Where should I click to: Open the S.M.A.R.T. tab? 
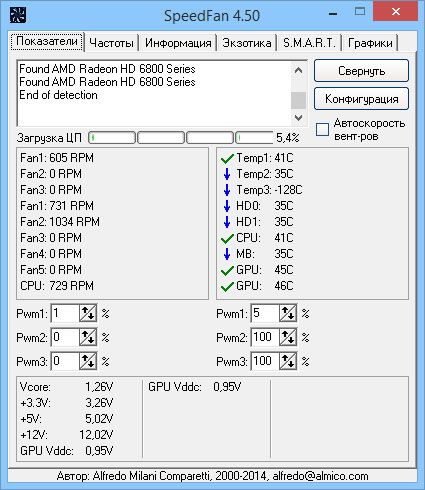pos(309,43)
